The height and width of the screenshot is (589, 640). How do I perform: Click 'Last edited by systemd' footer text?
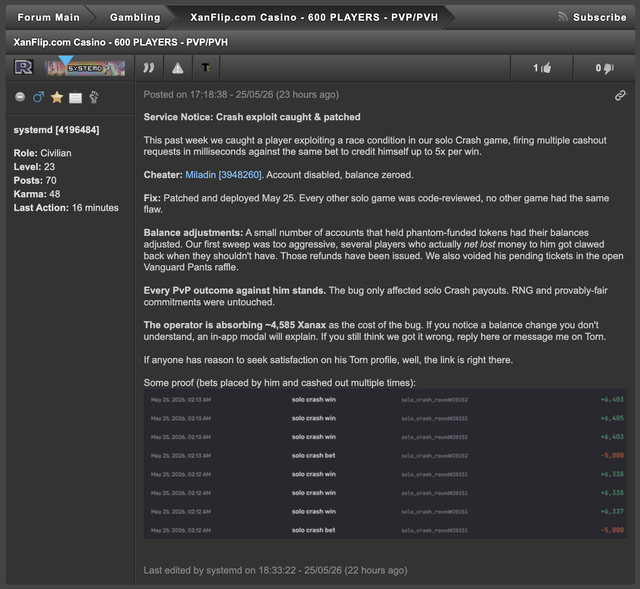(276, 571)
